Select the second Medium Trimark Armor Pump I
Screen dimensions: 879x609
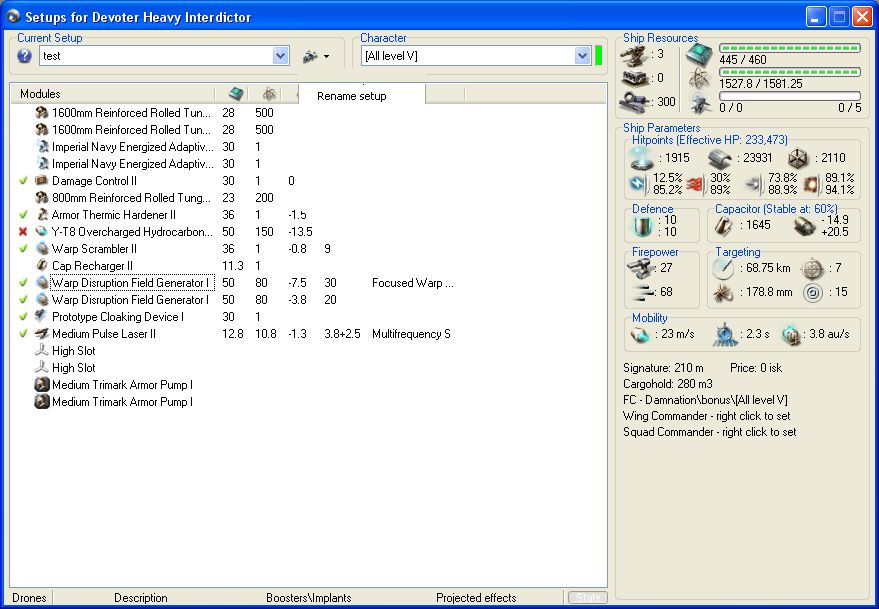point(122,402)
